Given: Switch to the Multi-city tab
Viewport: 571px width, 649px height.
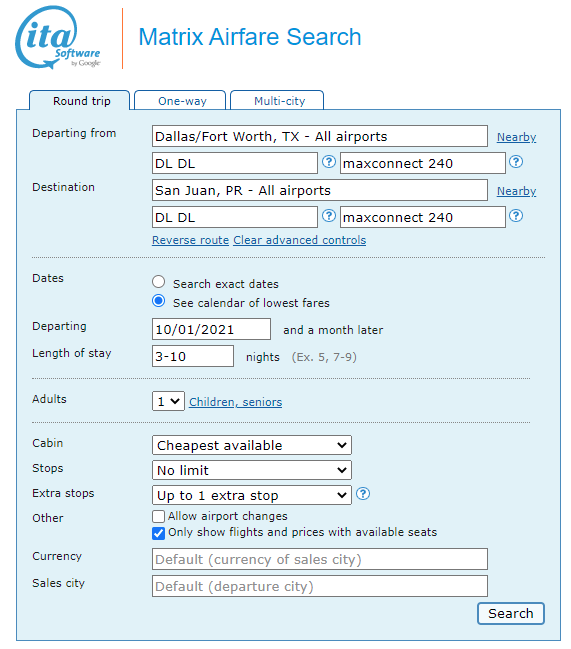Looking at the screenshot, I should [277, 101].
